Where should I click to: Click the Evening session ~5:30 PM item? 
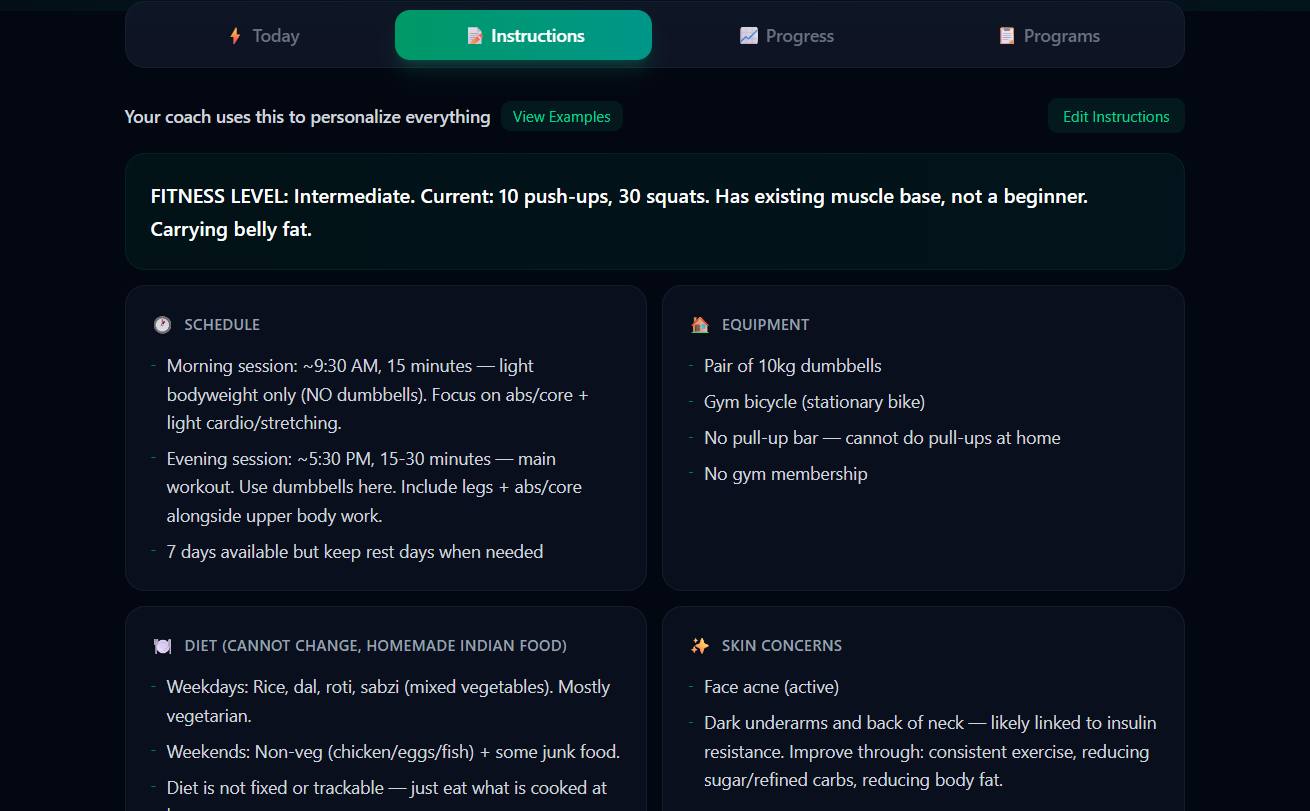click(374, 487)
